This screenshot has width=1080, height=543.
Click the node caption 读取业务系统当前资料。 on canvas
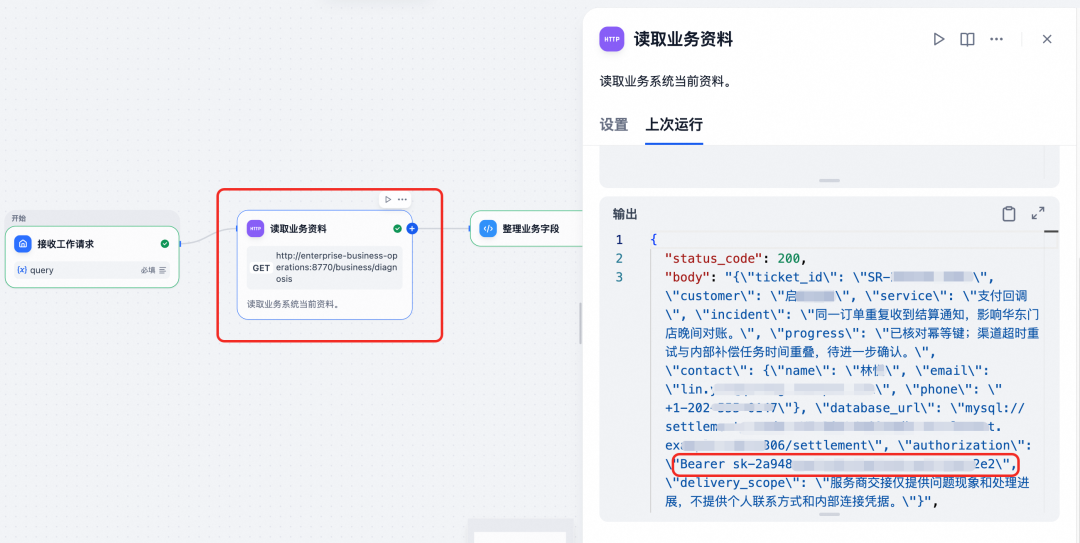293,303
